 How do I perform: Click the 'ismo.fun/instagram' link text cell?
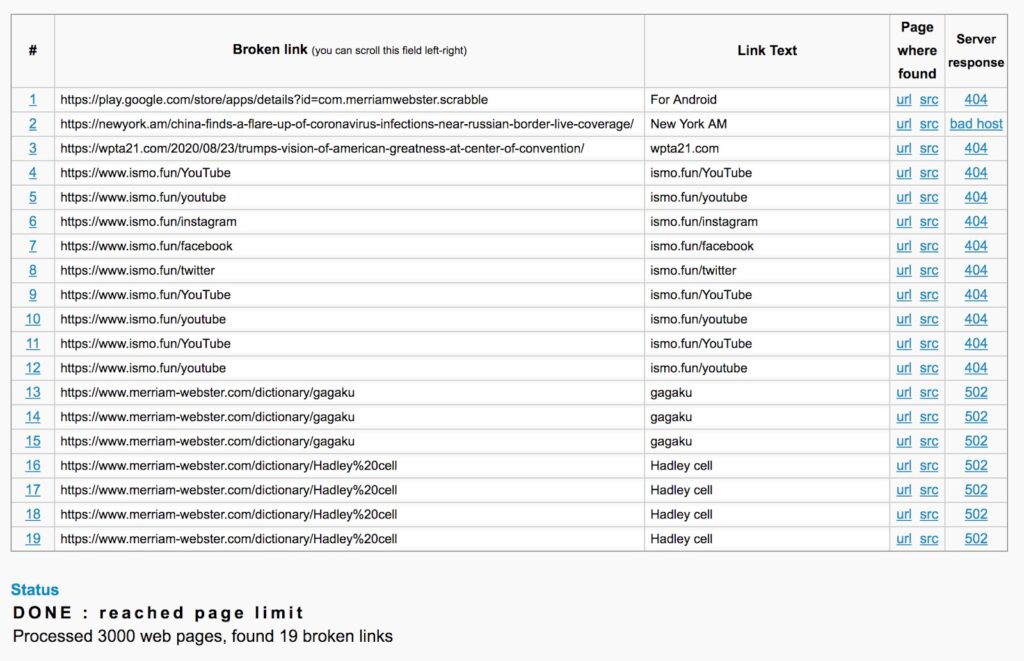point(767,221)
